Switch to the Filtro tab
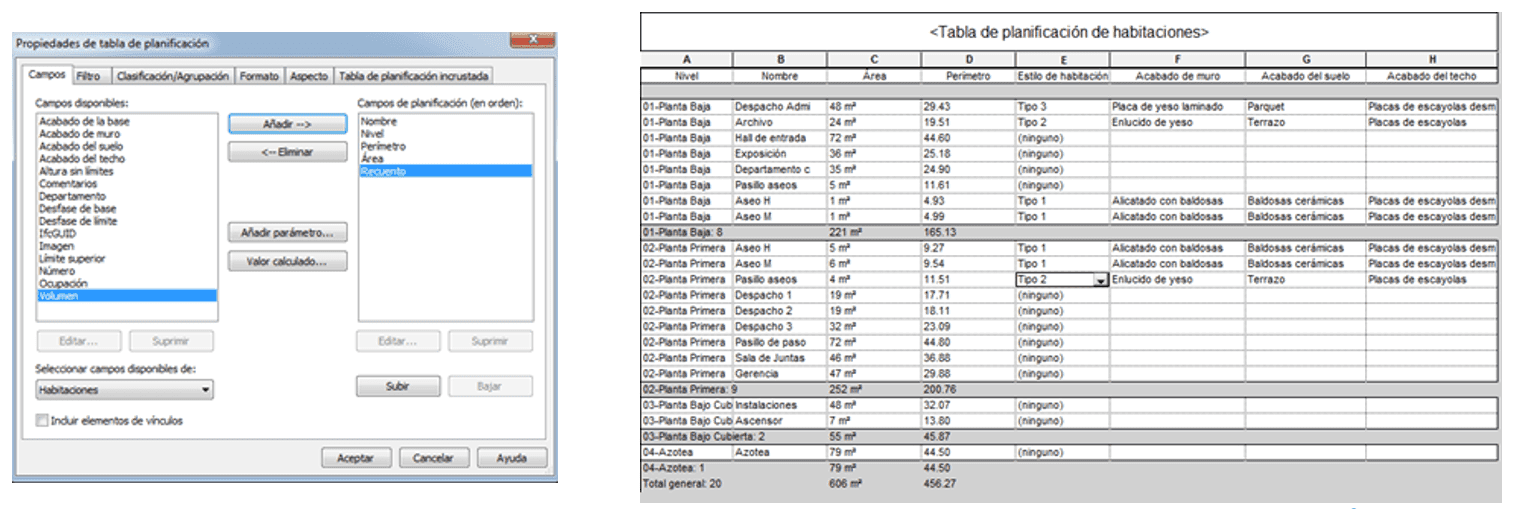Image resolution: width=1513 pixels, height=509 pixels. point(88,76)
